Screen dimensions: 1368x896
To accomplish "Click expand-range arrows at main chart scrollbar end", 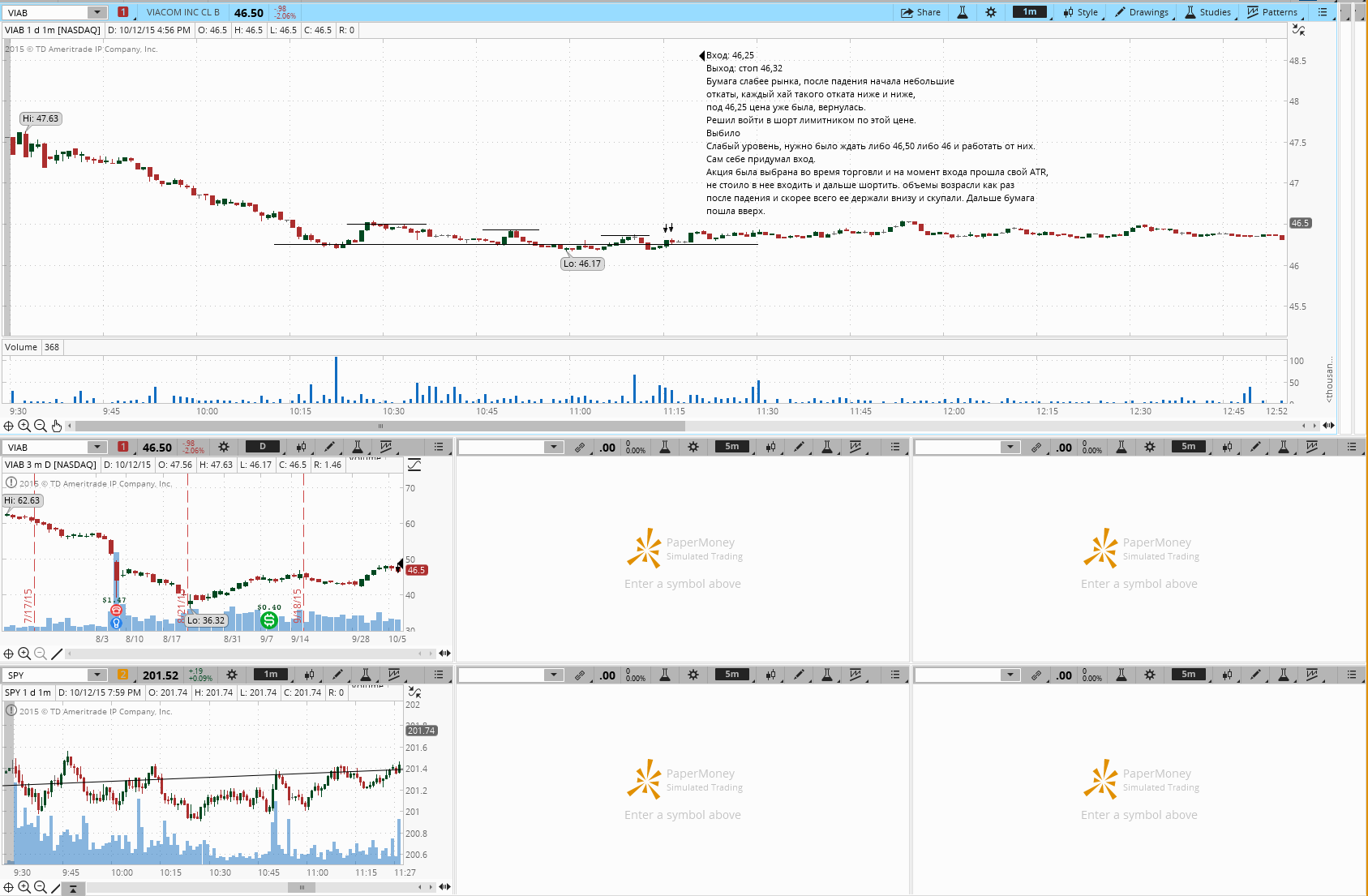I will click(1328, 426).
